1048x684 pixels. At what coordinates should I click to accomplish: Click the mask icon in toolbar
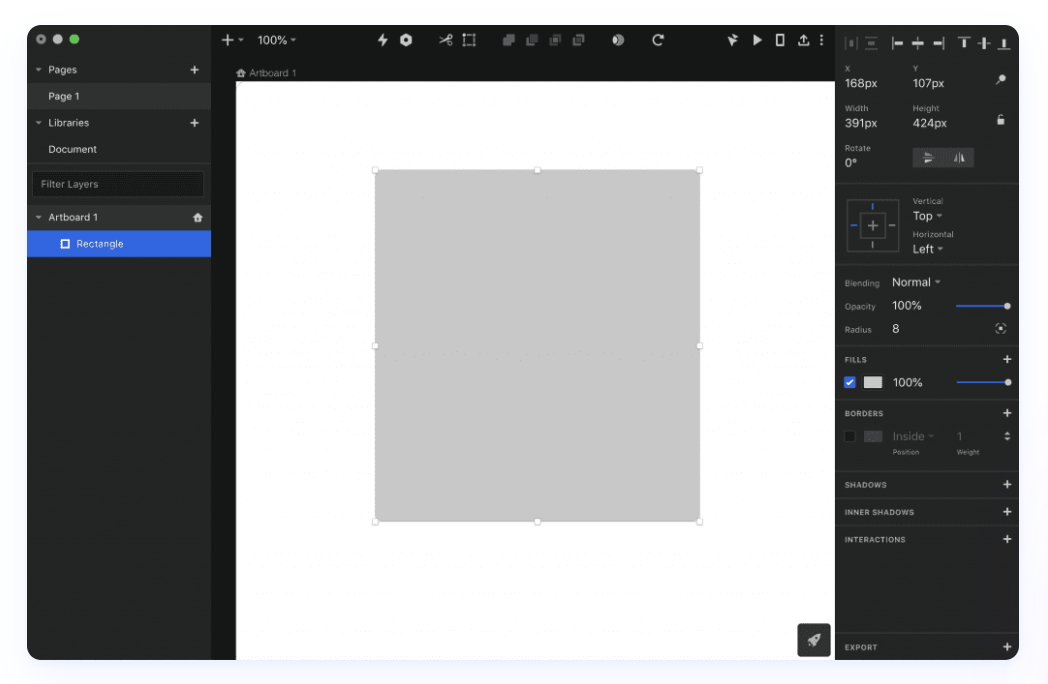(x=618, y=40)
